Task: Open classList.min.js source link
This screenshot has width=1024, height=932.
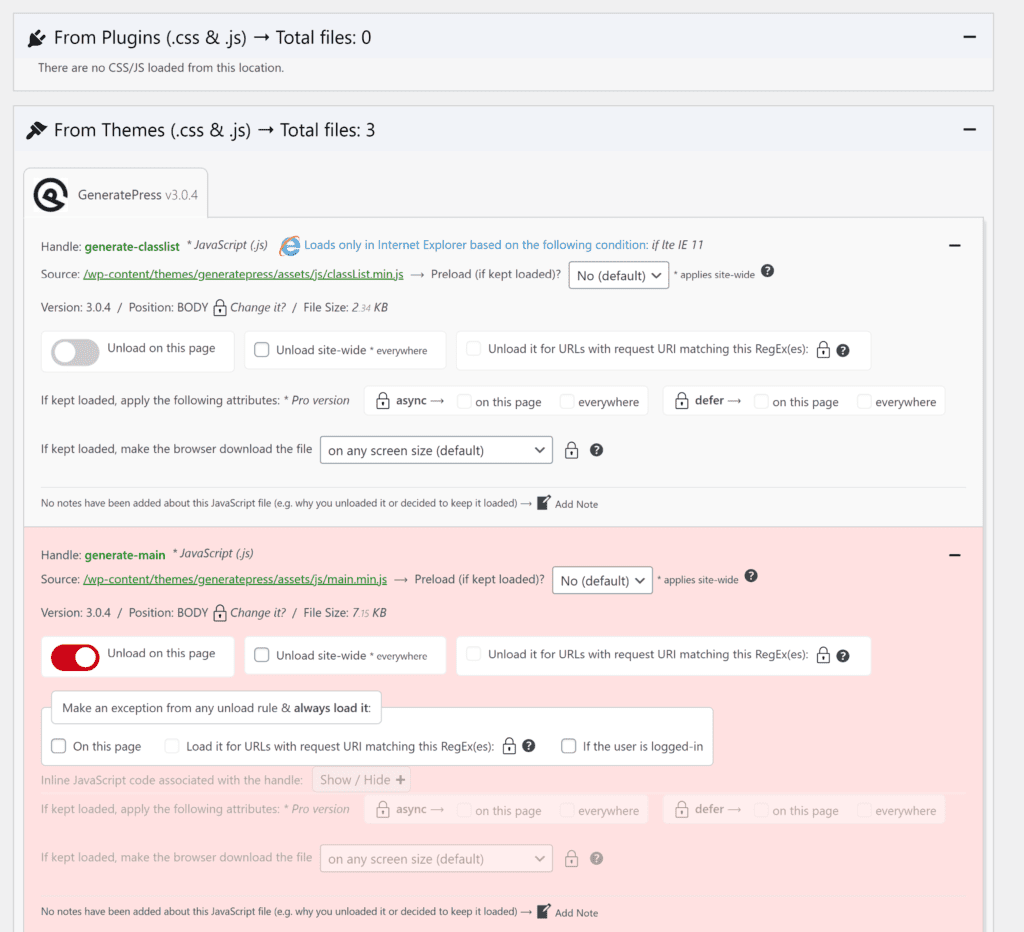Action: 243,274
